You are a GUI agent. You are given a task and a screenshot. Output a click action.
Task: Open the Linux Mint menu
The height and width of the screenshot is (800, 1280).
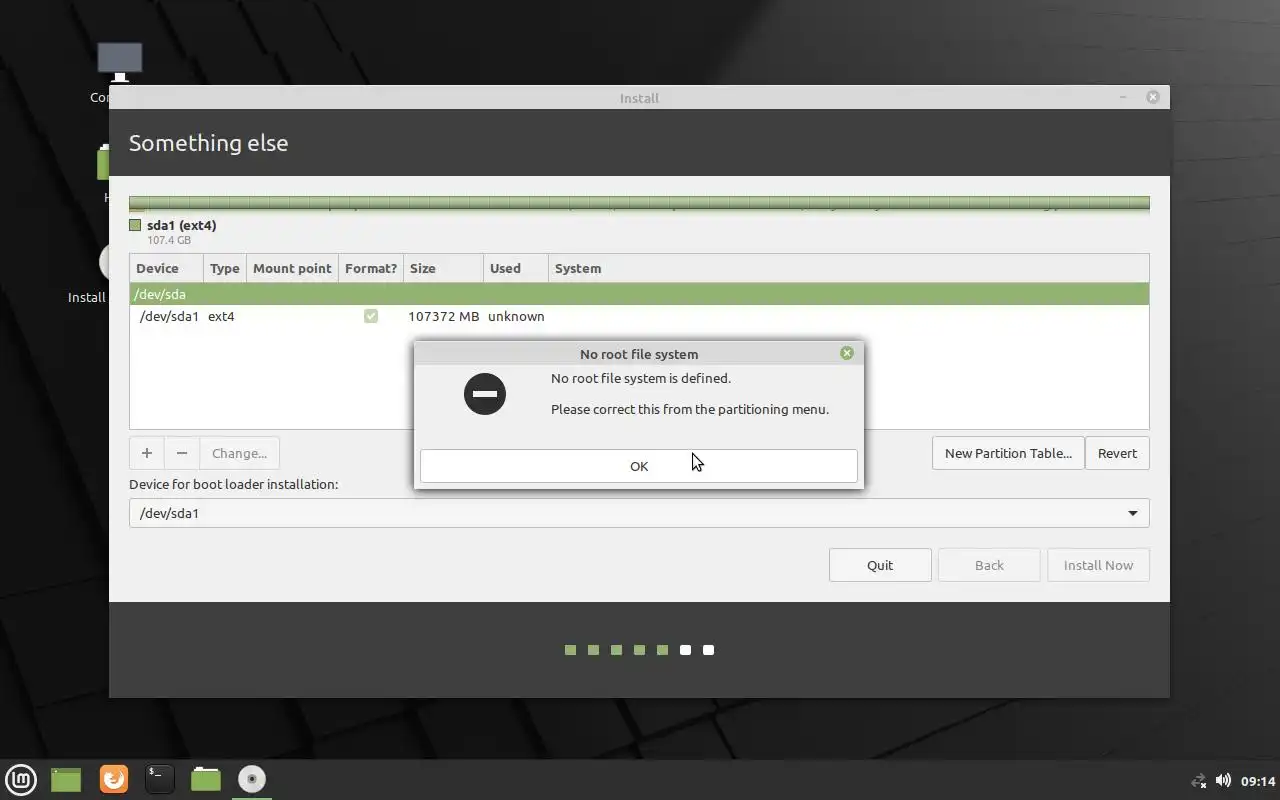click(21, 779)
